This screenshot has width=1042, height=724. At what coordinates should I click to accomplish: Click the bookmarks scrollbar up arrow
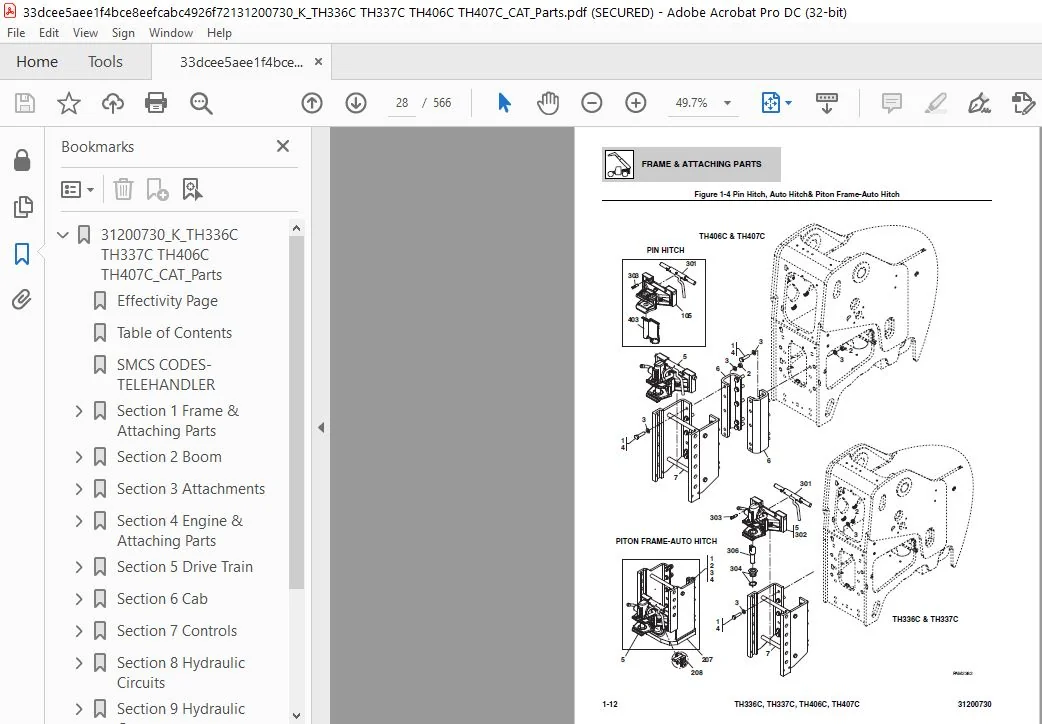(296, 228)
